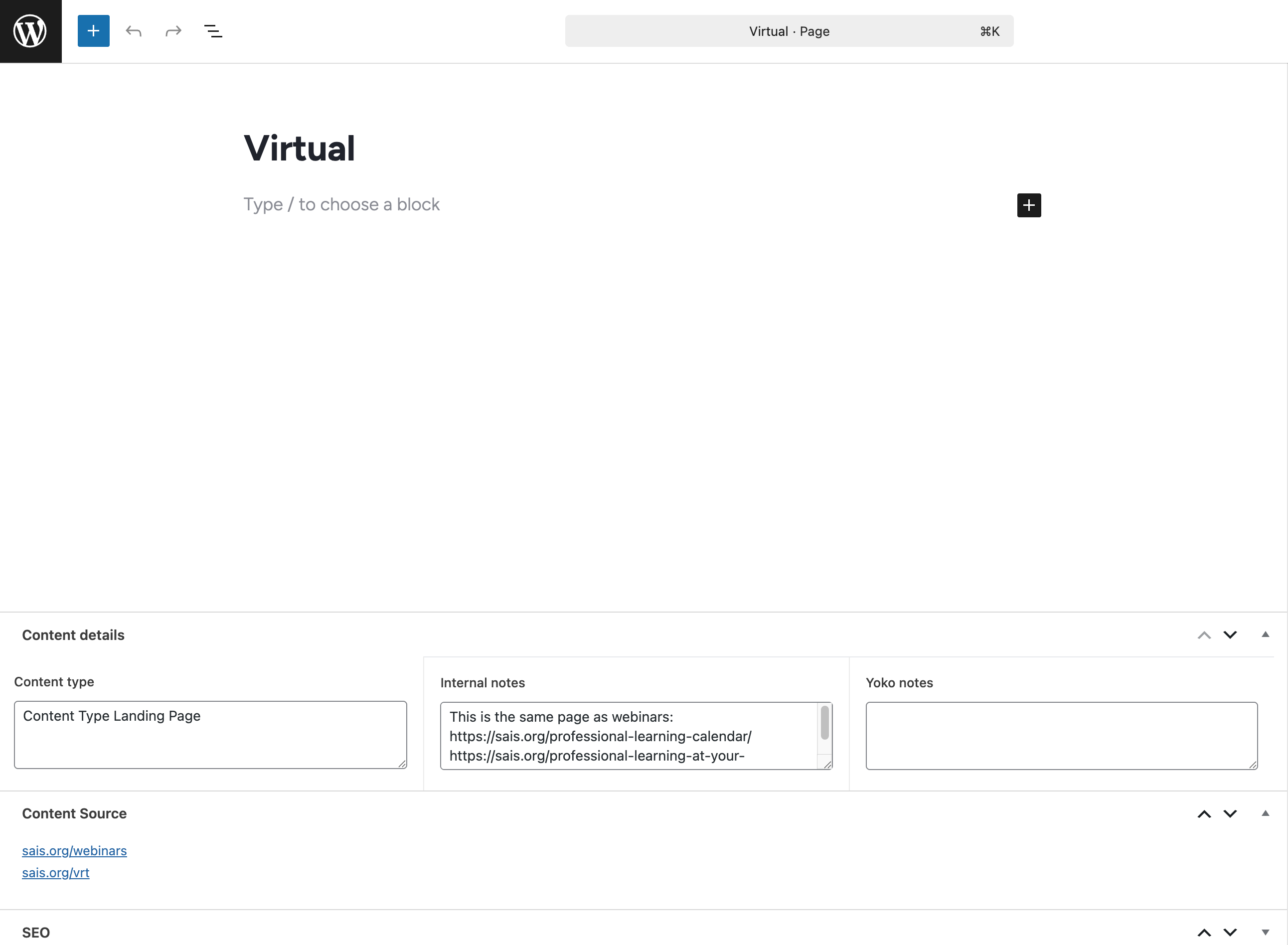Move the Content Source panel down with its arrow
The image size is (1288, 945).
pos(1230,813)
